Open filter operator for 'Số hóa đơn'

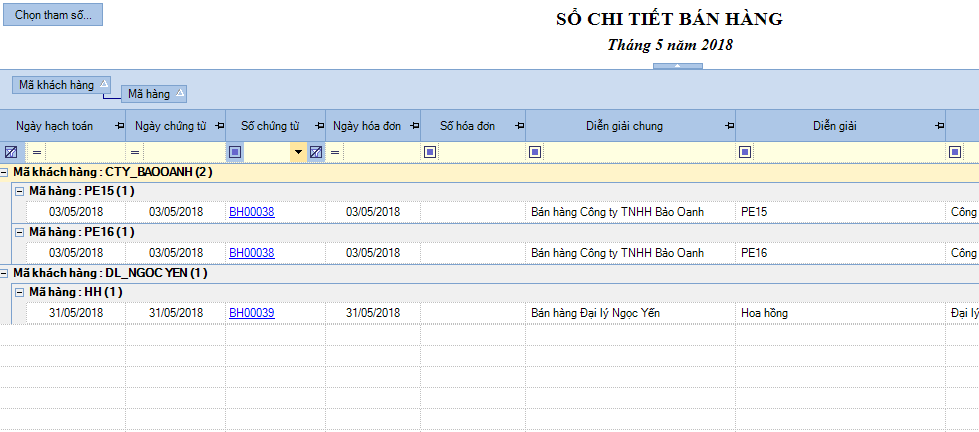[430, 152]
